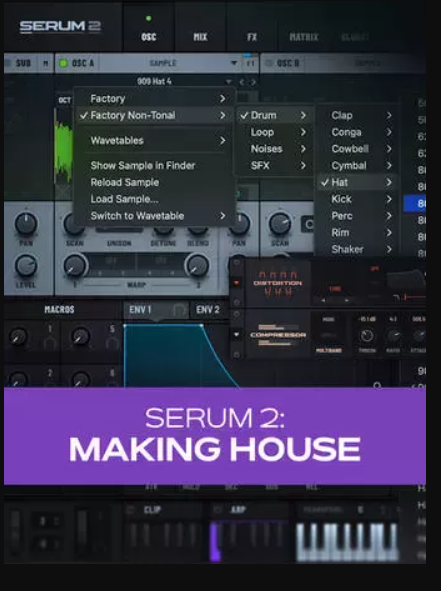
Task: Open the FX tab
Action: coord(252,37)
